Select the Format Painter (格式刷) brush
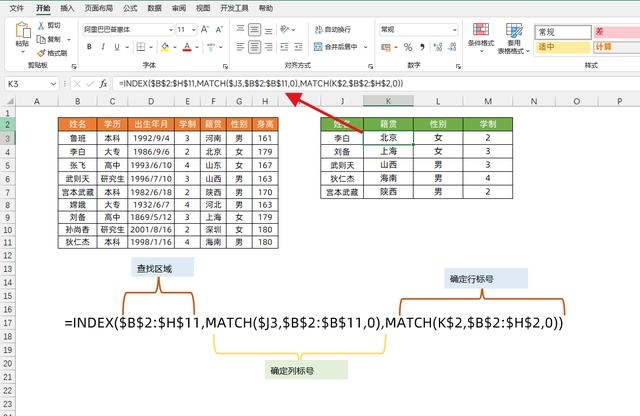Screen dimensions: 640x416 click(41, 53)
